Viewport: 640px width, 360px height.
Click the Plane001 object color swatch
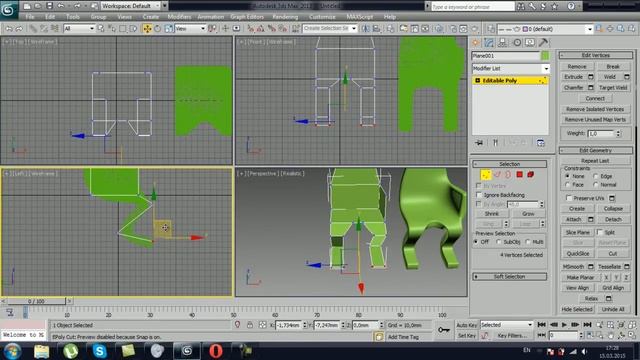[545, 56]
